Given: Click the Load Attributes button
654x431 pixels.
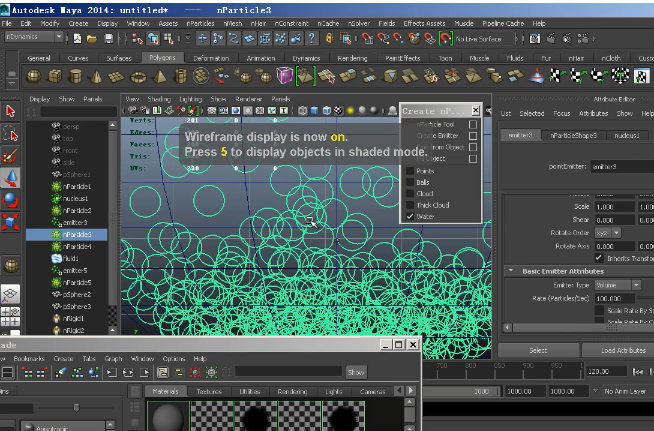Looking at the screenshot, I should 623,350.
